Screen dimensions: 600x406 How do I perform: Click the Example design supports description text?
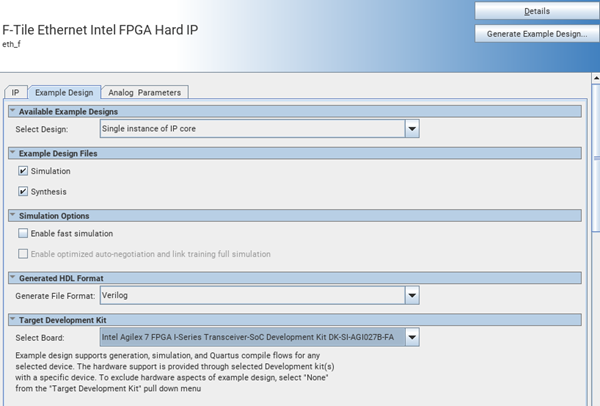[175, 372]
